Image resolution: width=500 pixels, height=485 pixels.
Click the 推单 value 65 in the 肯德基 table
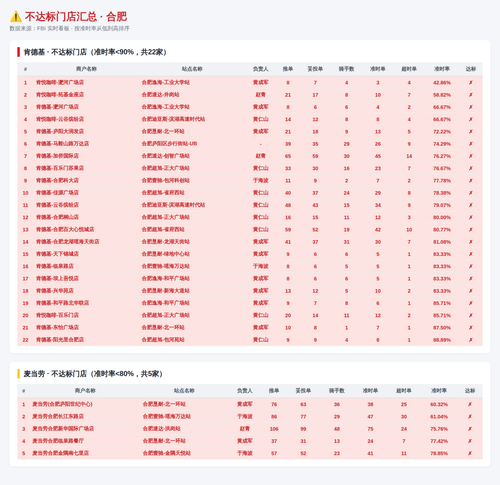(288, 156)
